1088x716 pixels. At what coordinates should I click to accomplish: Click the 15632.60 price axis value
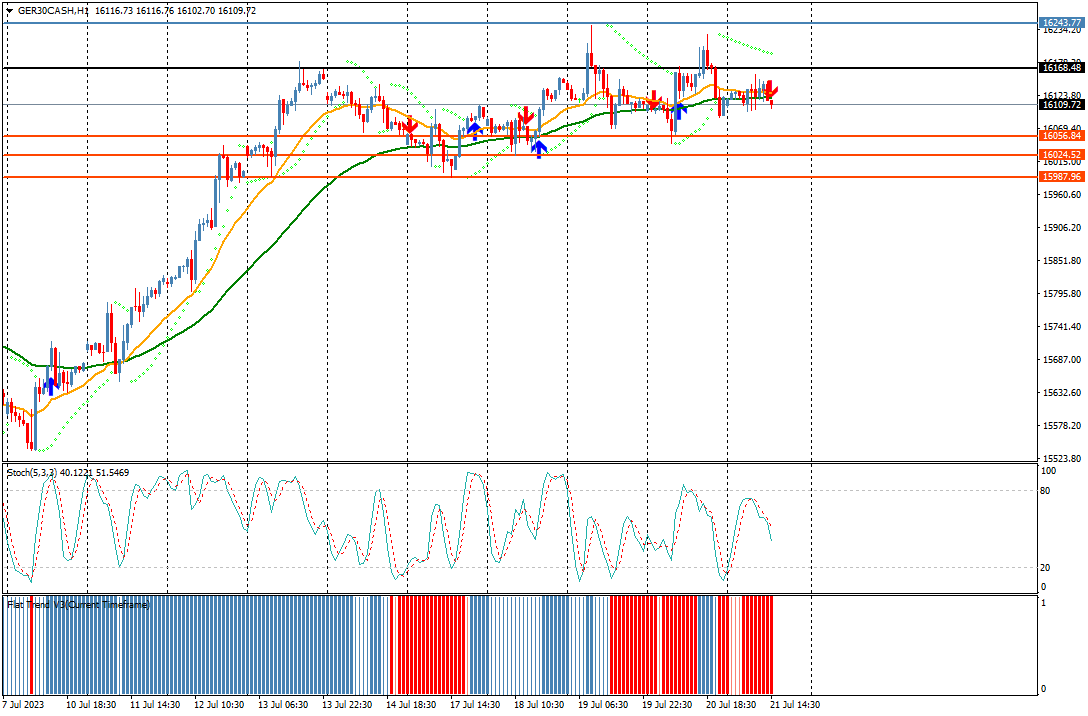pyautogui.click(x=1062, y=393)
